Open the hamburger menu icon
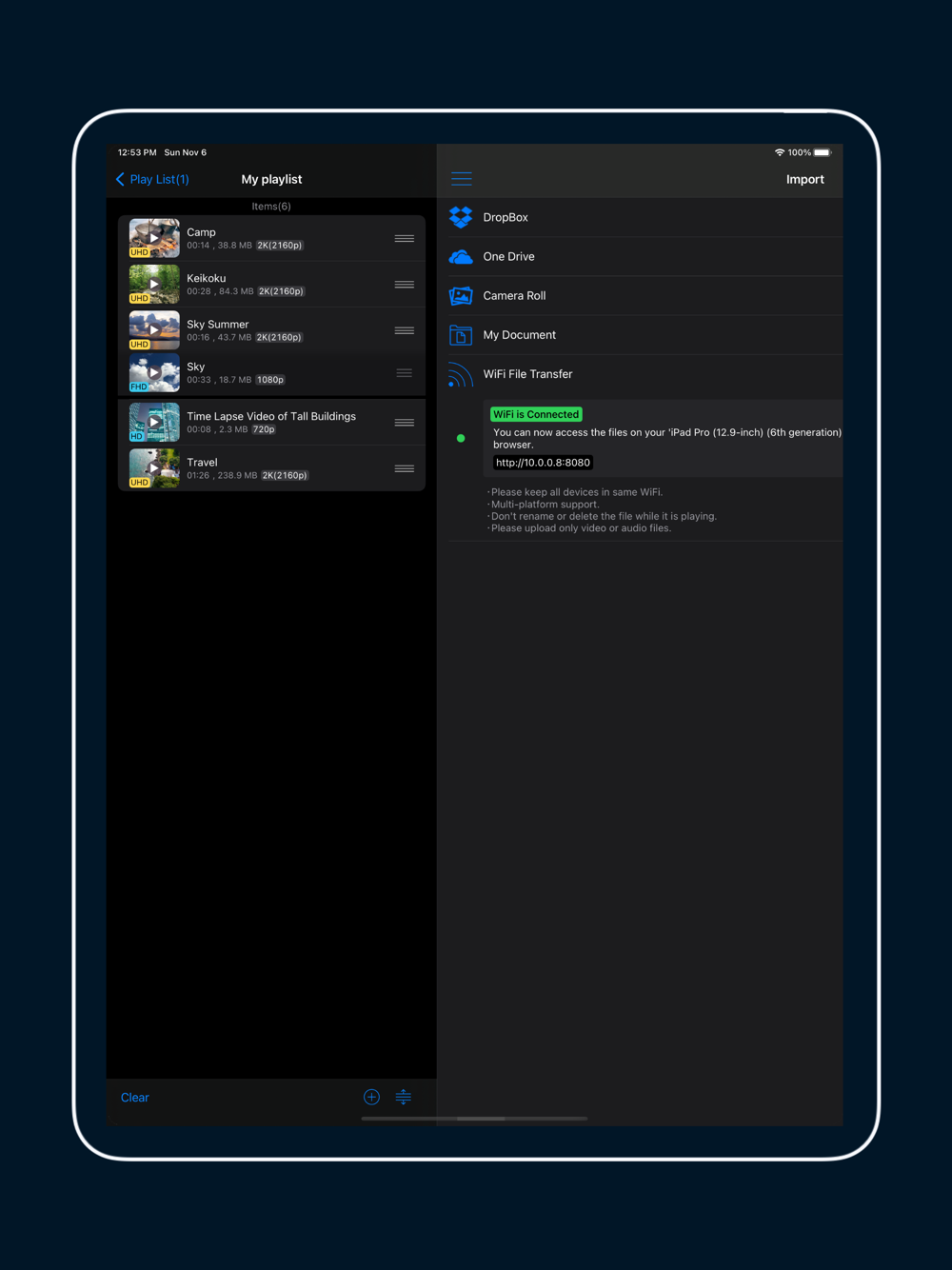Image resolution: width=952 pixels, height=1270 pixels. (462, 179)
